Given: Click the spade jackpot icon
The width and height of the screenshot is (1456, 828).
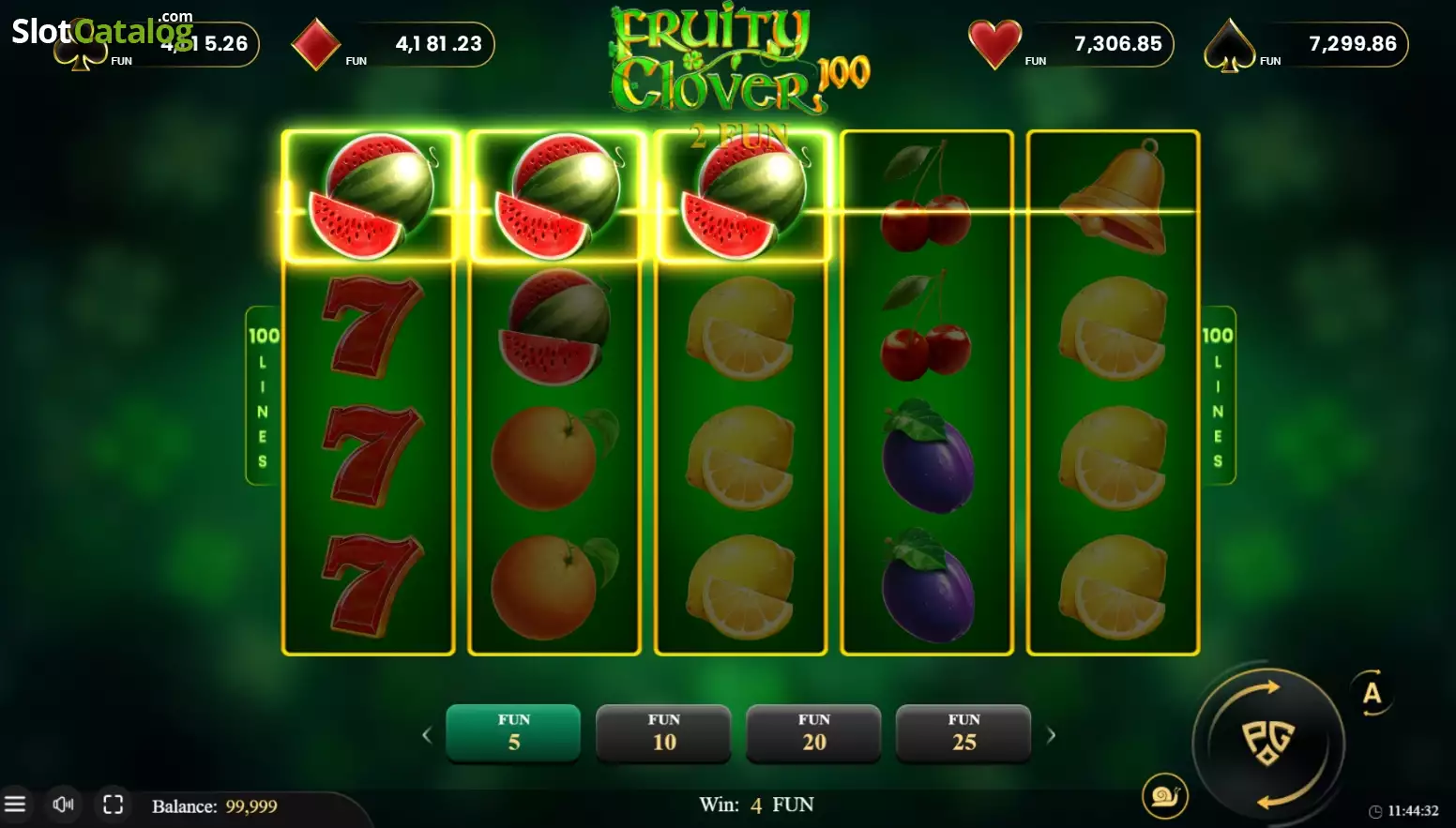Looking at the screenshot, I should pyautogui.click(x=1229, y=45).
